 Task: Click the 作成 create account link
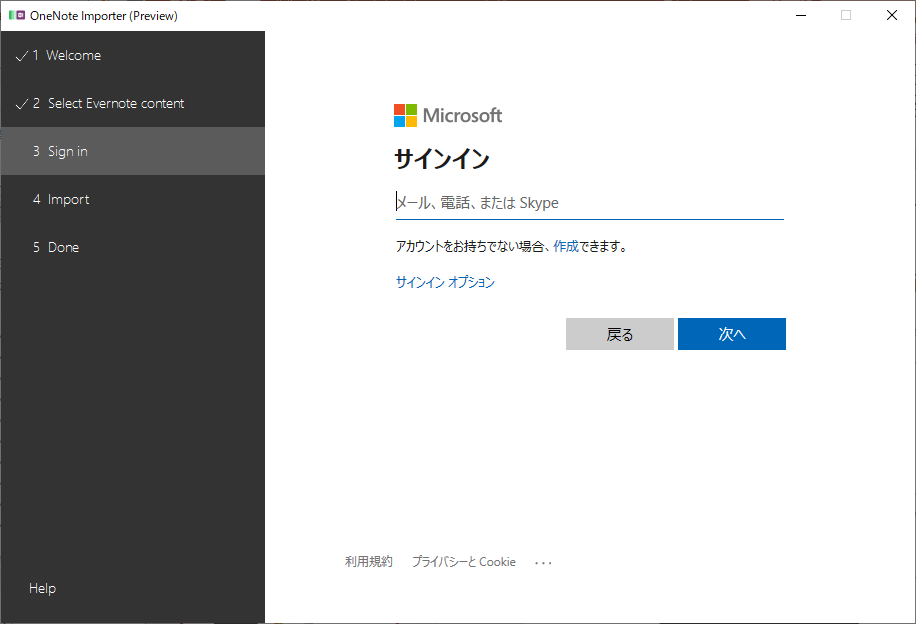click(565, 247)
